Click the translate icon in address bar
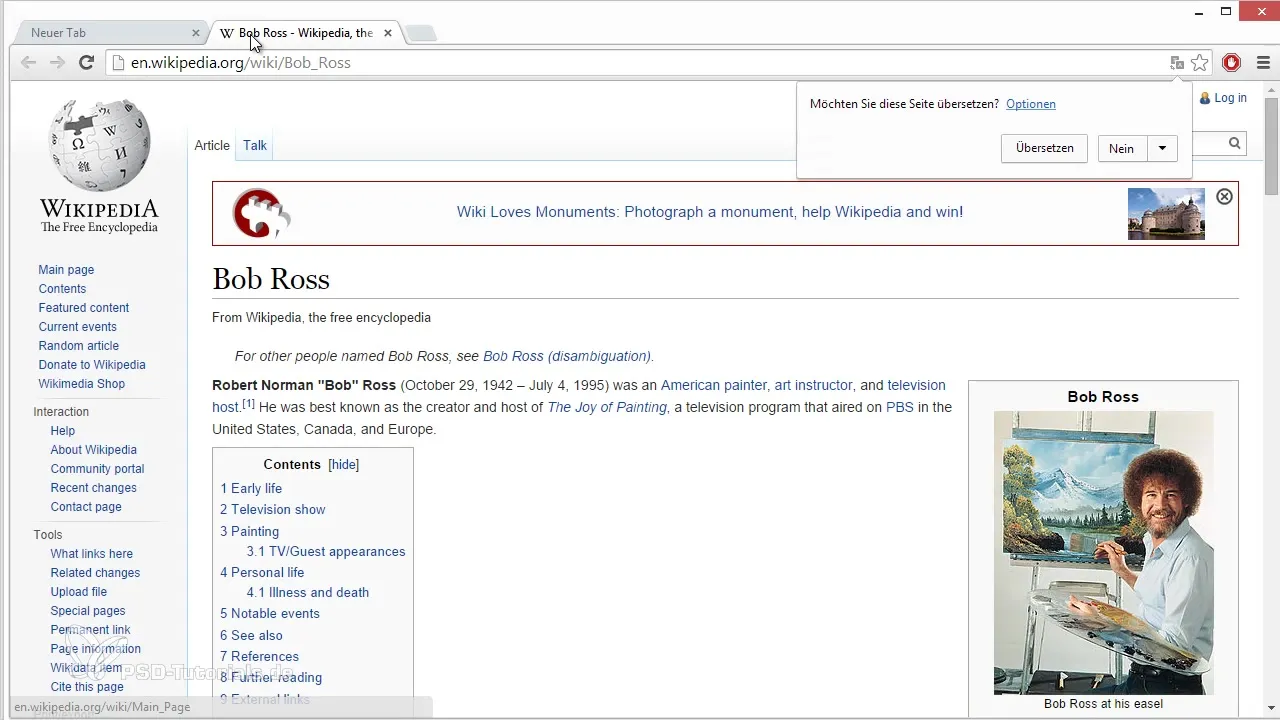 coord(1178,63)
